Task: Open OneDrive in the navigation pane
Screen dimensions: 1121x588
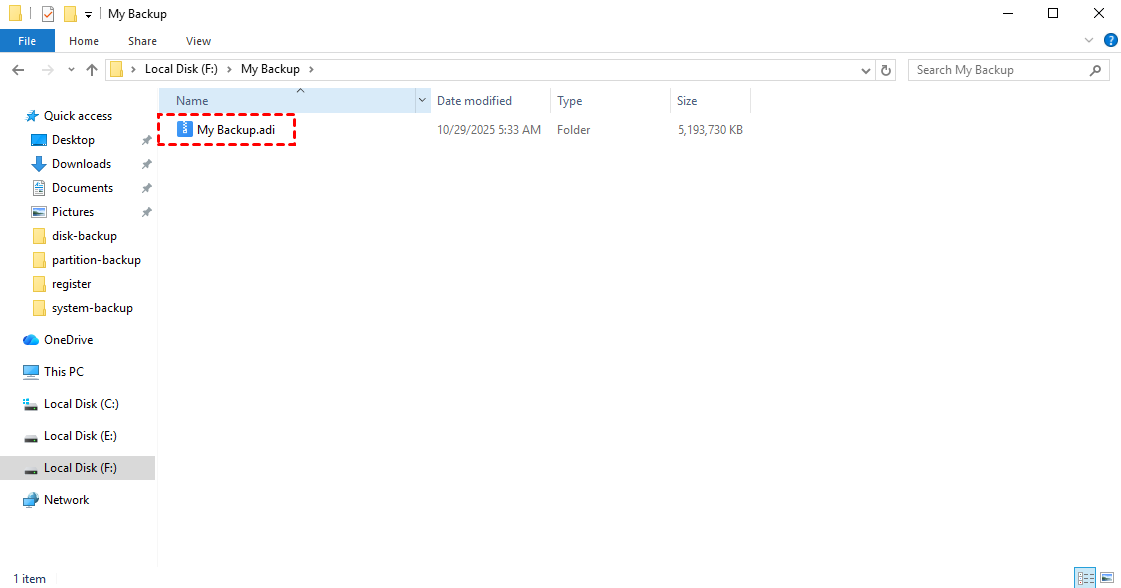Action: pos(68,340)
